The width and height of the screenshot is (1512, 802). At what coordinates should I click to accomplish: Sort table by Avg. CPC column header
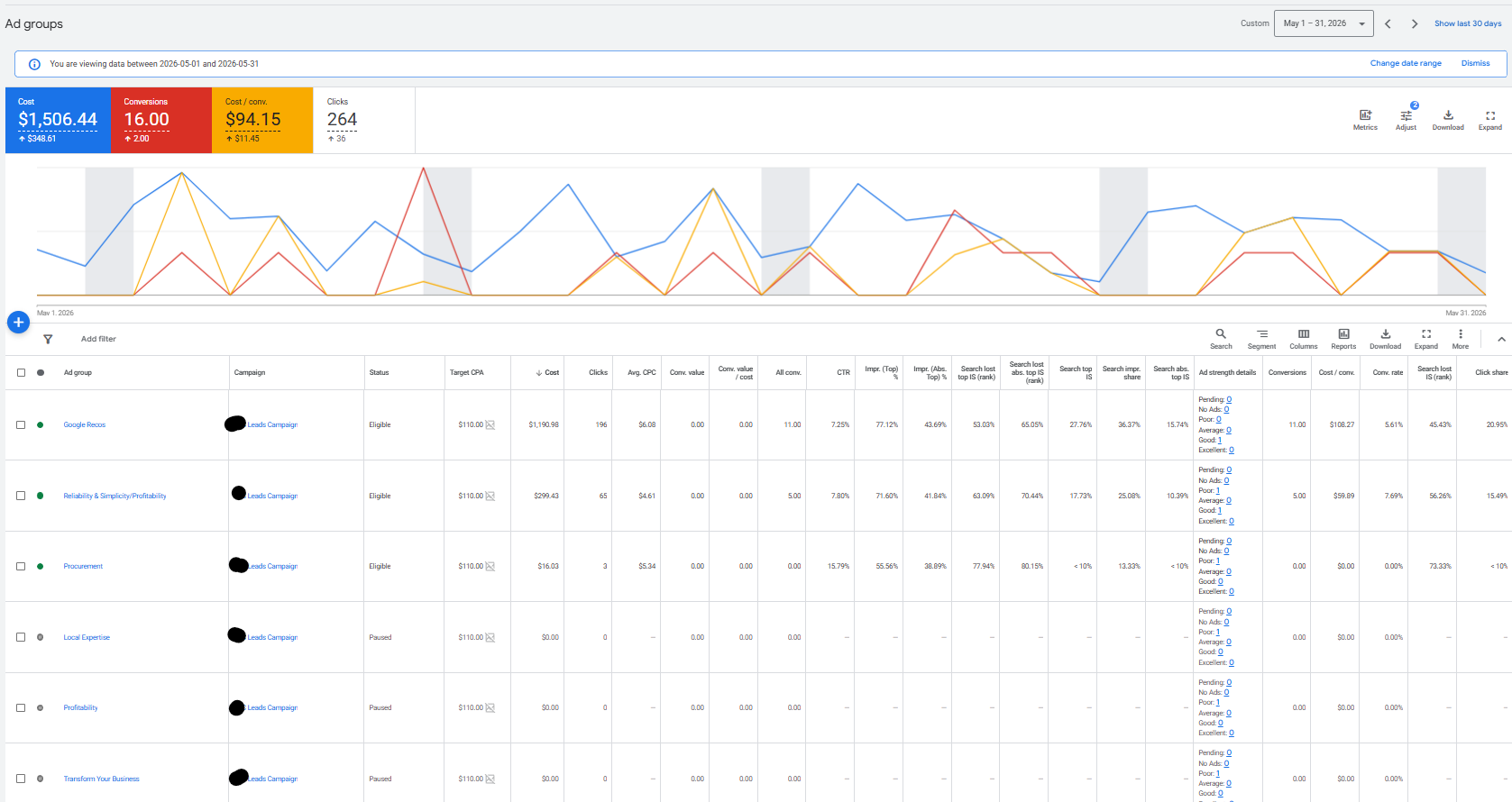[642, 373]
